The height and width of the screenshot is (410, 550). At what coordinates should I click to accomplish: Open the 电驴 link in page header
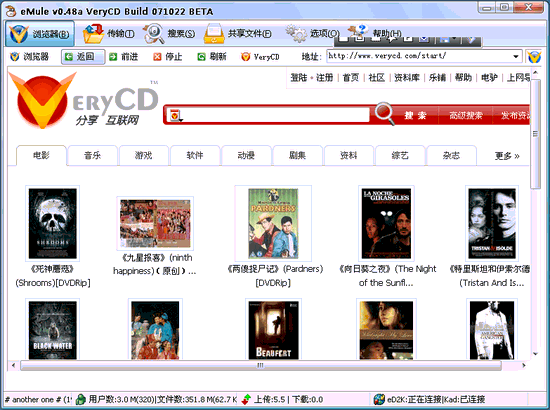click(489, 78)
